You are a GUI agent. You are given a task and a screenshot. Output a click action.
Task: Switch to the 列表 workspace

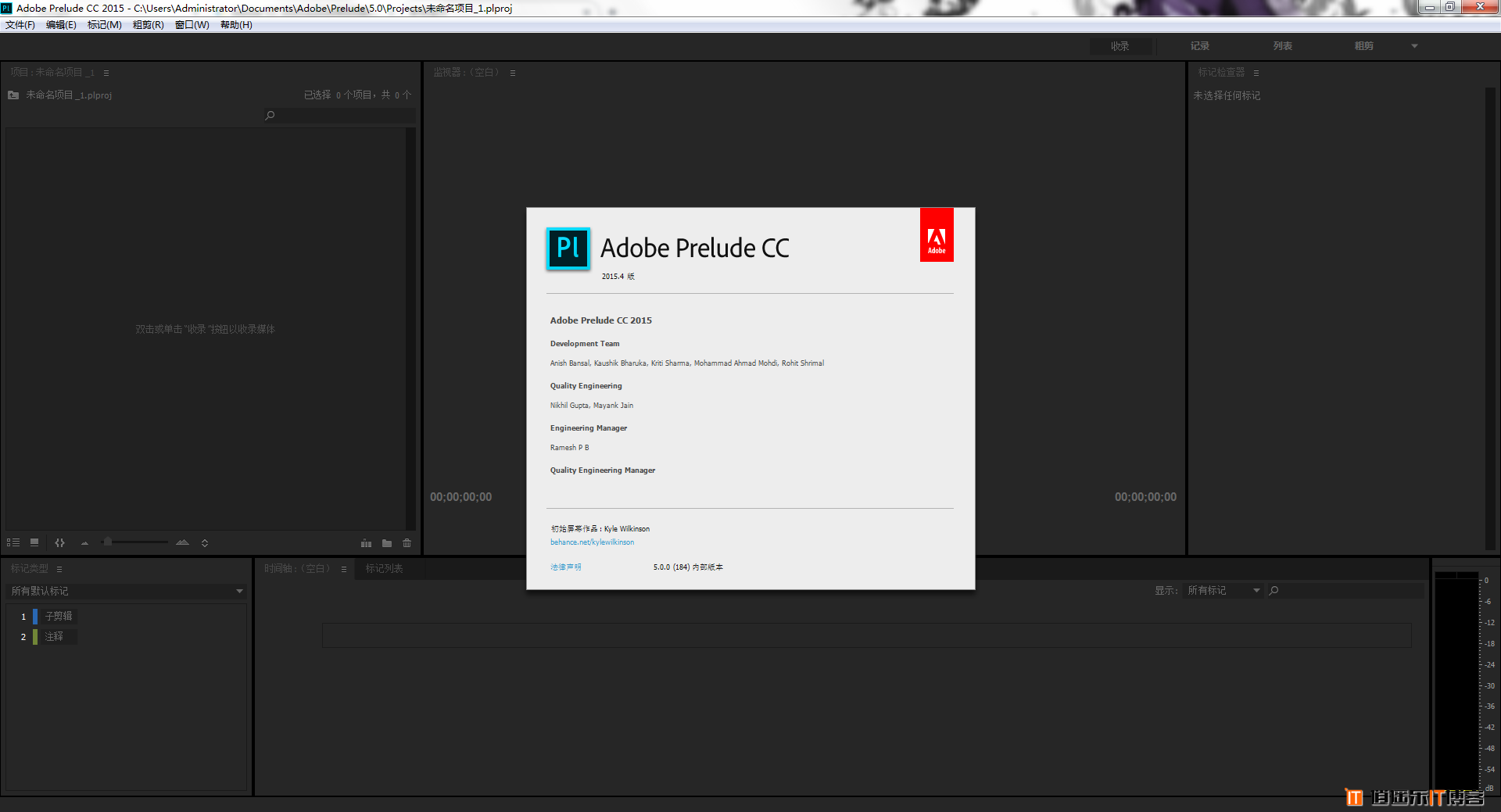point(1283,46)
